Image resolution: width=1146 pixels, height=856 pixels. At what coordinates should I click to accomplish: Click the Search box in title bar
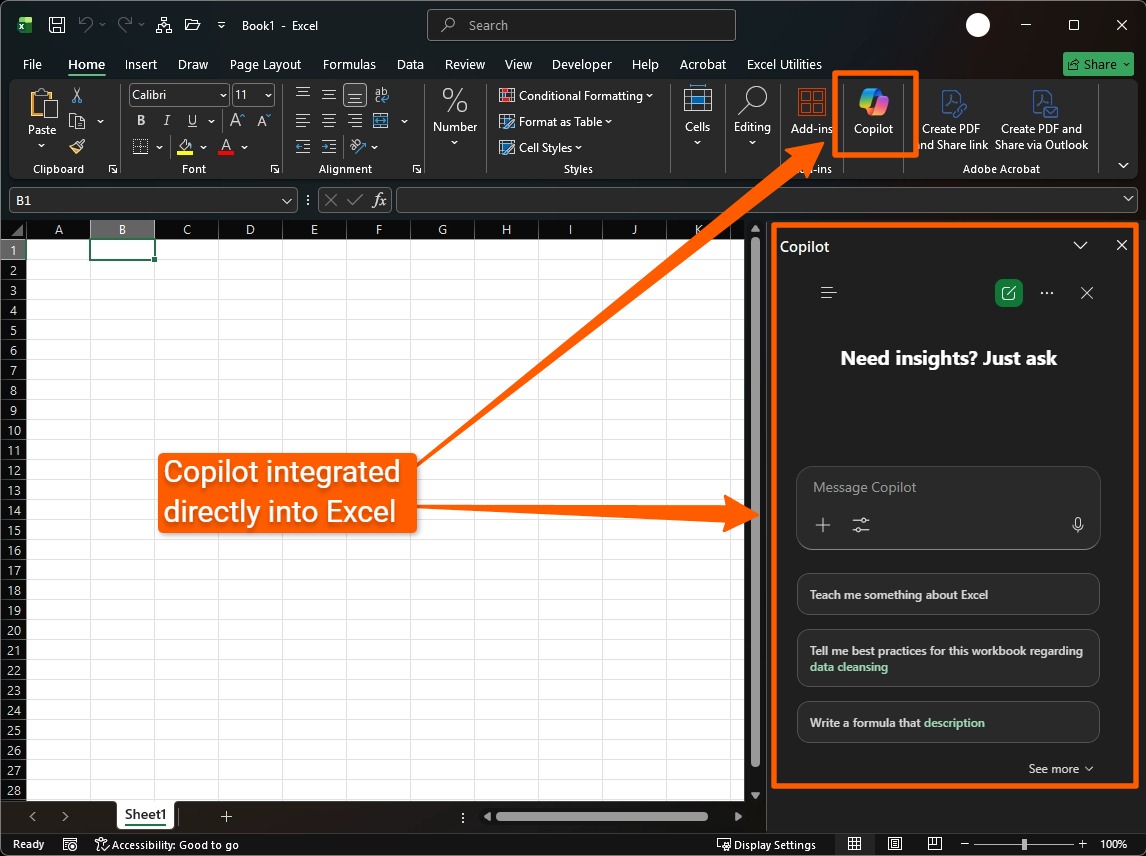pyautogui.click(x=581, y=25)
